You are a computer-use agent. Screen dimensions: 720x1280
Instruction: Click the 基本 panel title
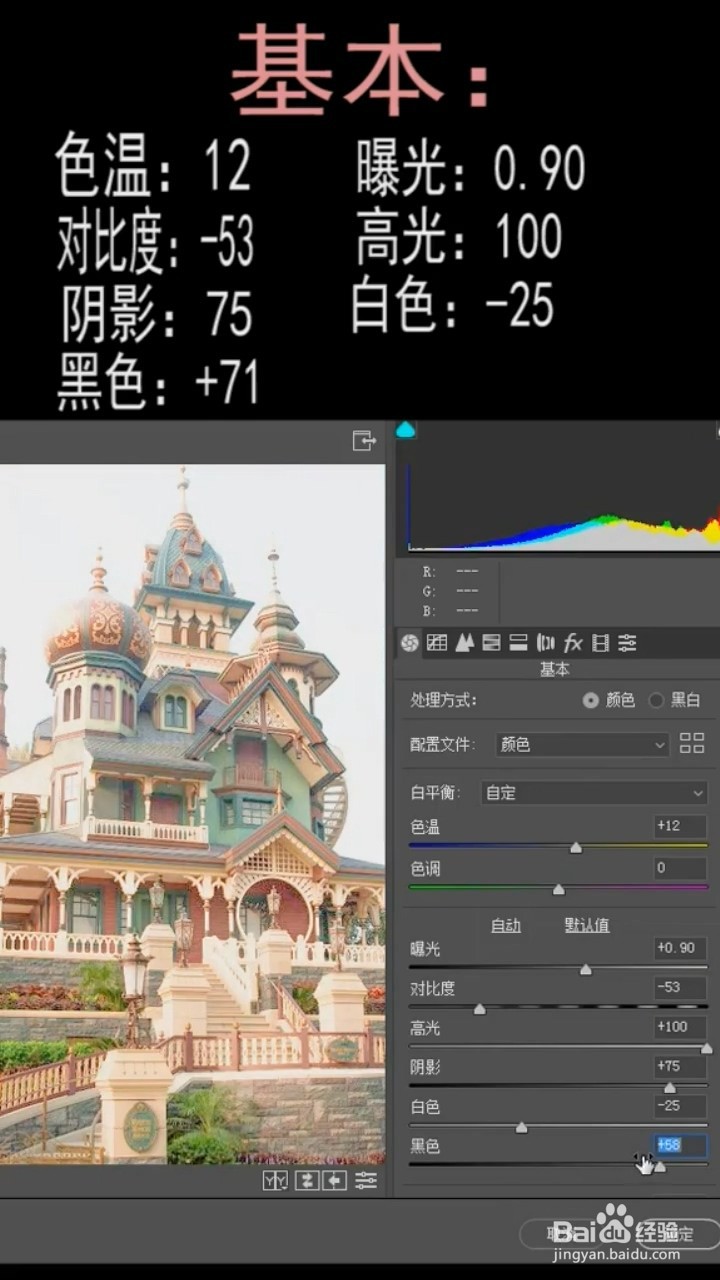pyautogui.click(x=555, y=669)
